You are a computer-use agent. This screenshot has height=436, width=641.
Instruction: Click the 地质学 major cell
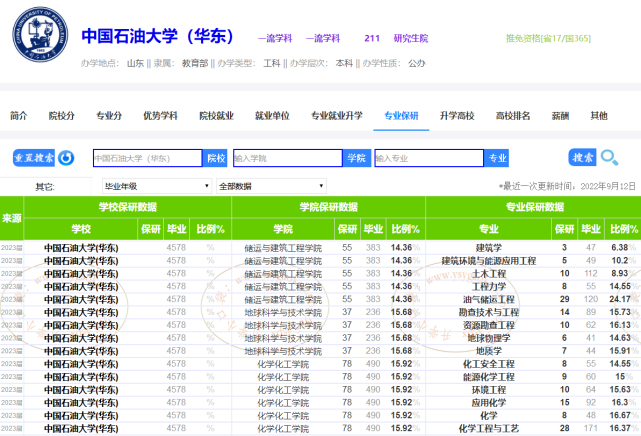tap(489, 351)
